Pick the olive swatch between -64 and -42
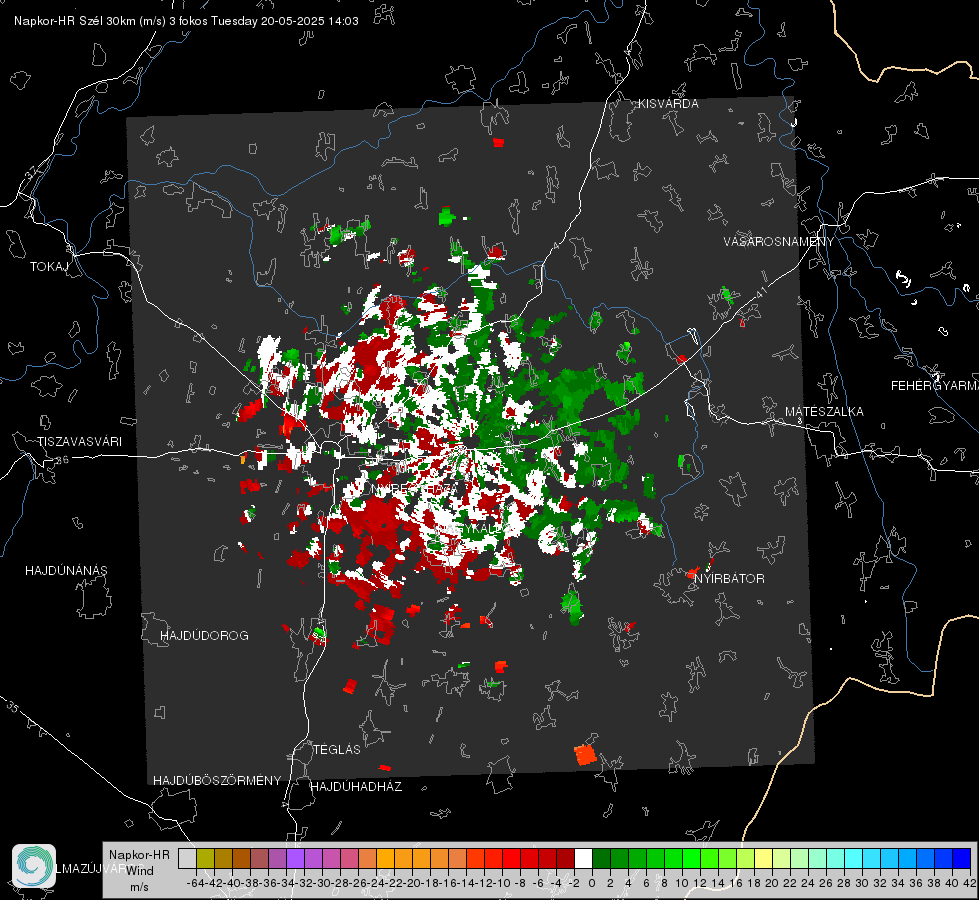The image size is (979, 900). 205,859
